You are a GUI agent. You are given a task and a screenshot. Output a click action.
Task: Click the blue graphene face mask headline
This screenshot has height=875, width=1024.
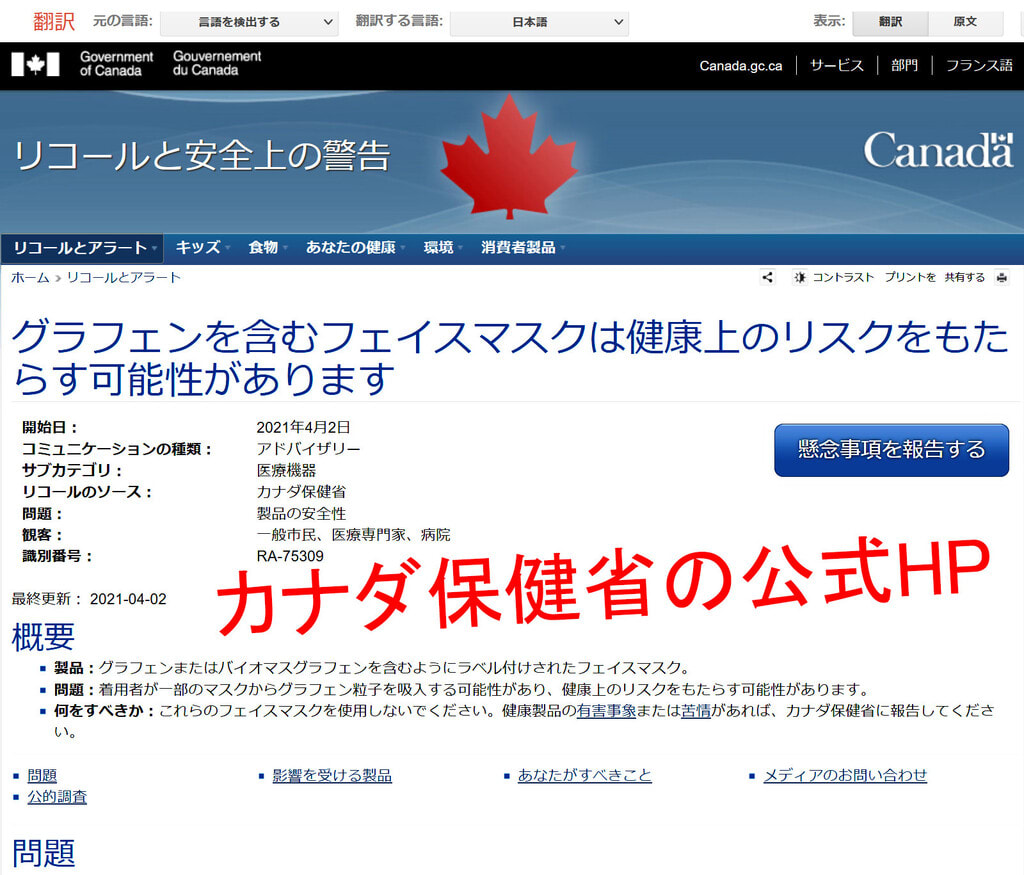click(x=511, y=357)
